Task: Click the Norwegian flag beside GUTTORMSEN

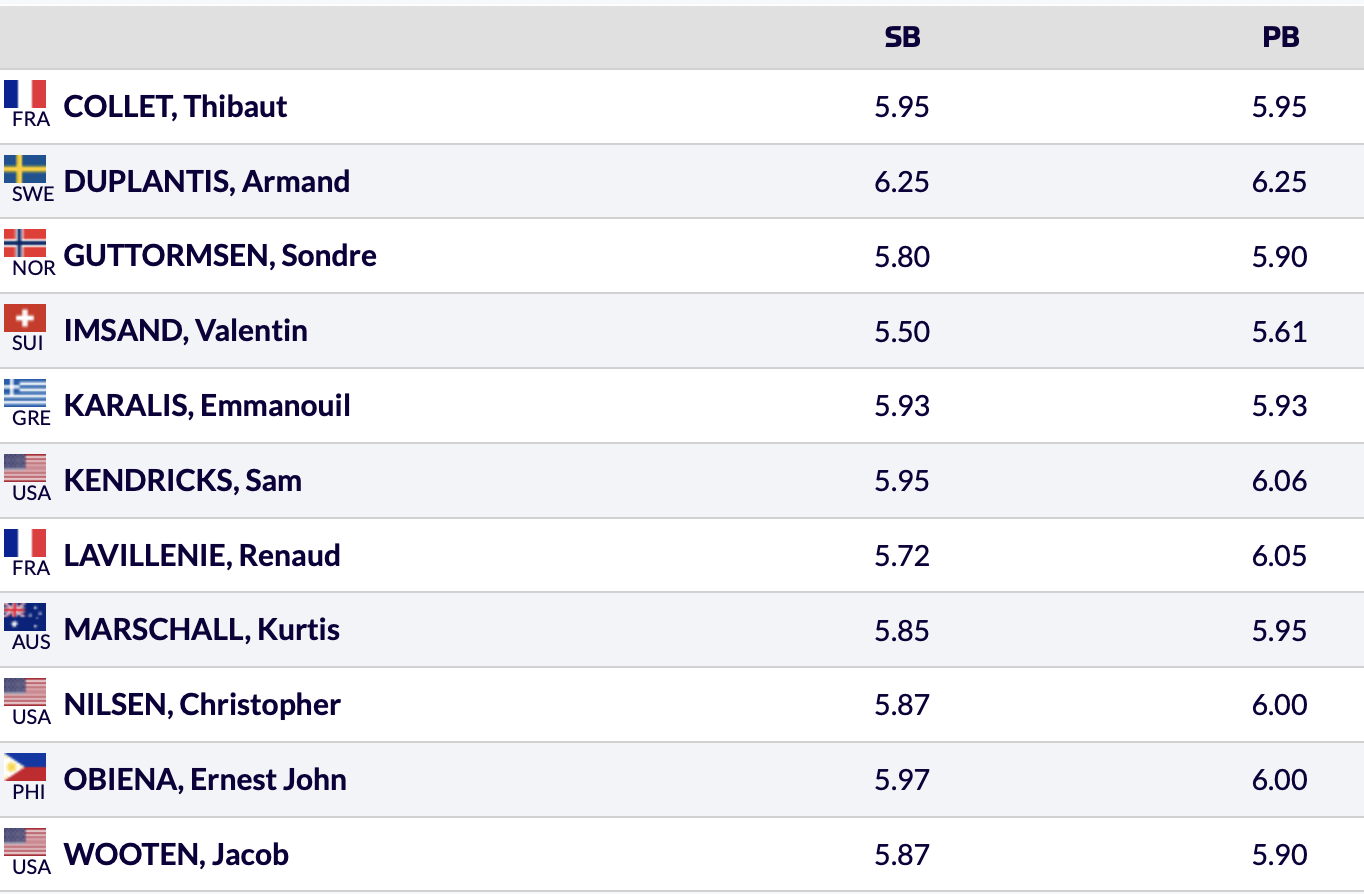Action: click(x=25, y=244)
